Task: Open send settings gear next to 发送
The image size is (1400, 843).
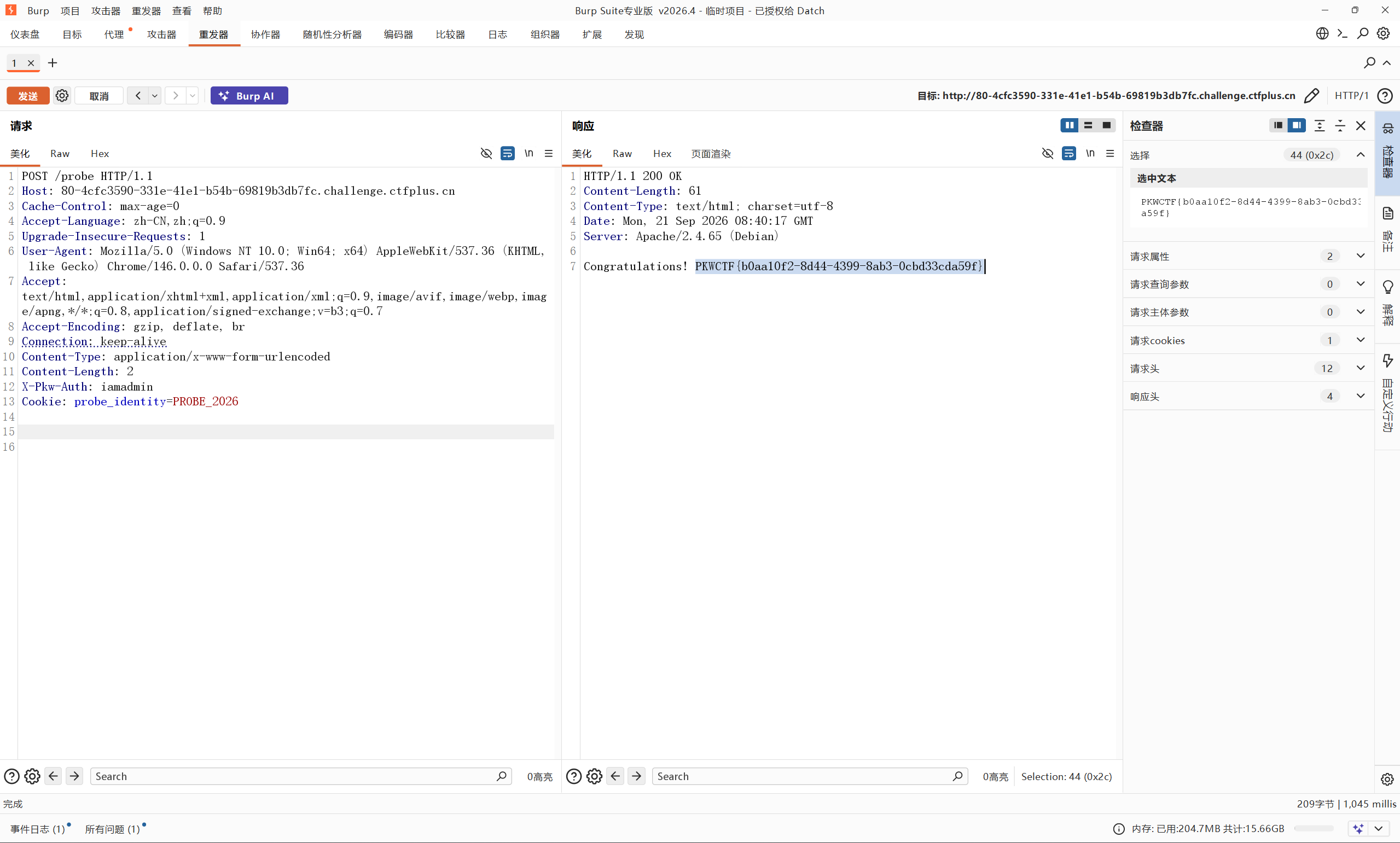Action: (x=62, y=96)
